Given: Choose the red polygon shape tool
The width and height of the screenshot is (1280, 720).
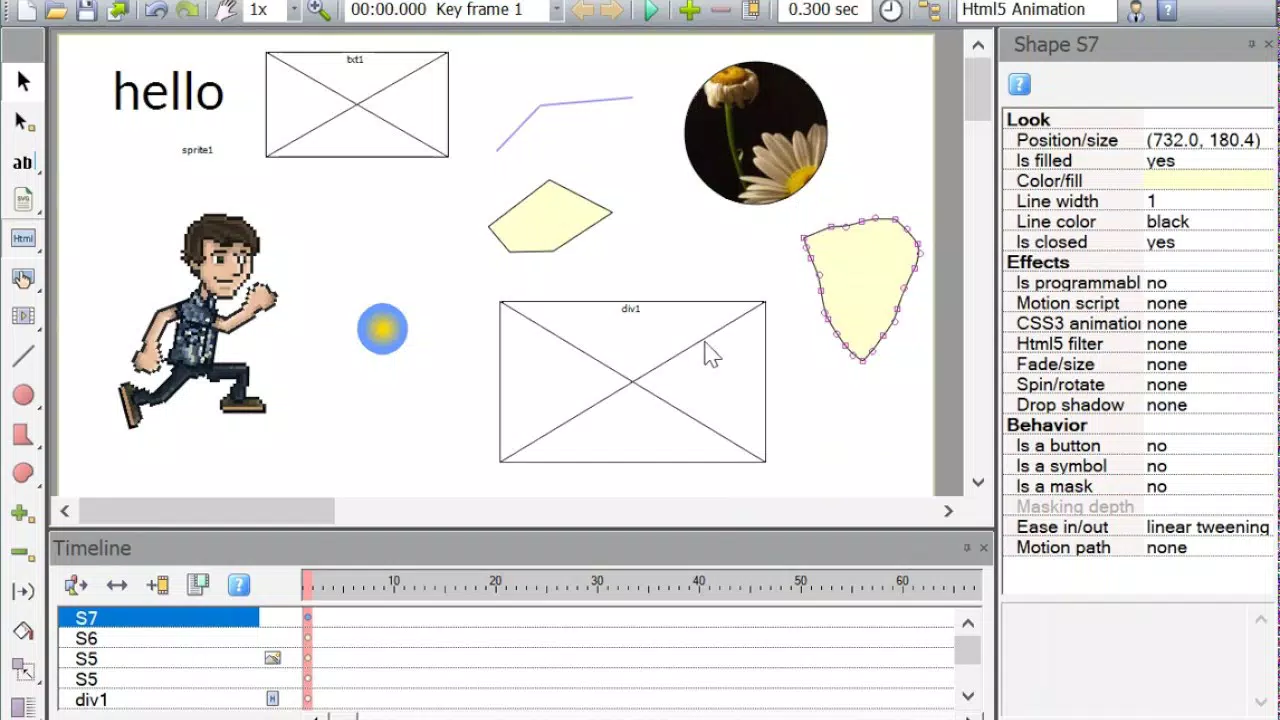Looking at the screenshot, I should (23, 435).
